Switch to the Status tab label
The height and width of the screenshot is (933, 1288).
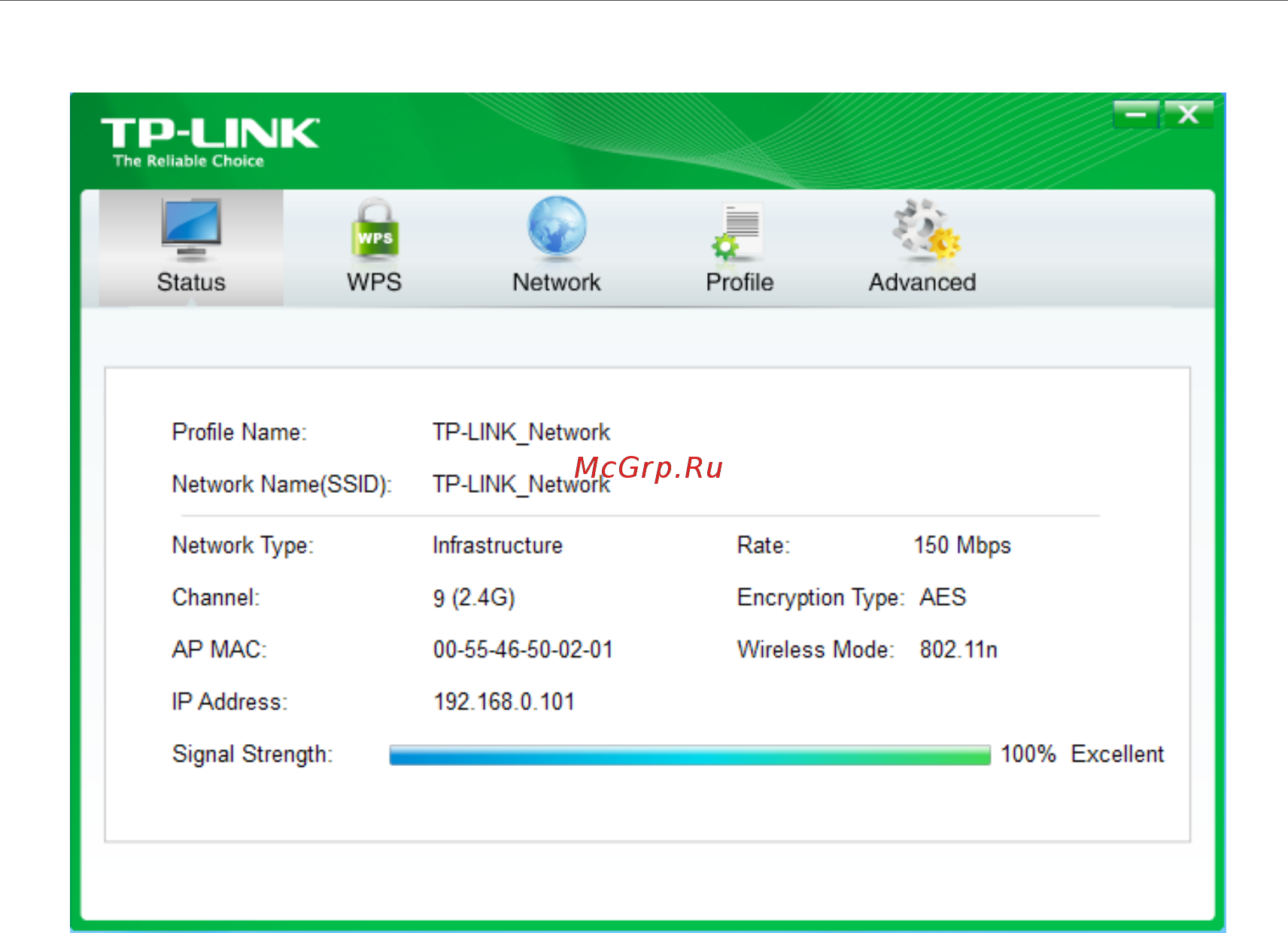[191, 282]
